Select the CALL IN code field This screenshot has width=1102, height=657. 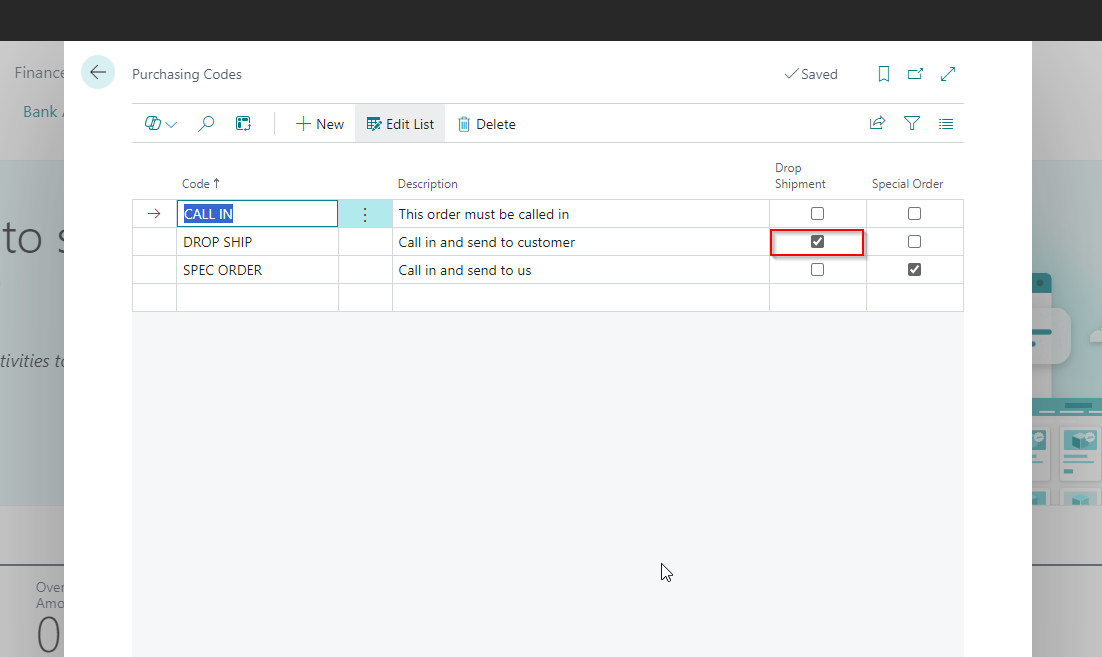click(257, 214)
